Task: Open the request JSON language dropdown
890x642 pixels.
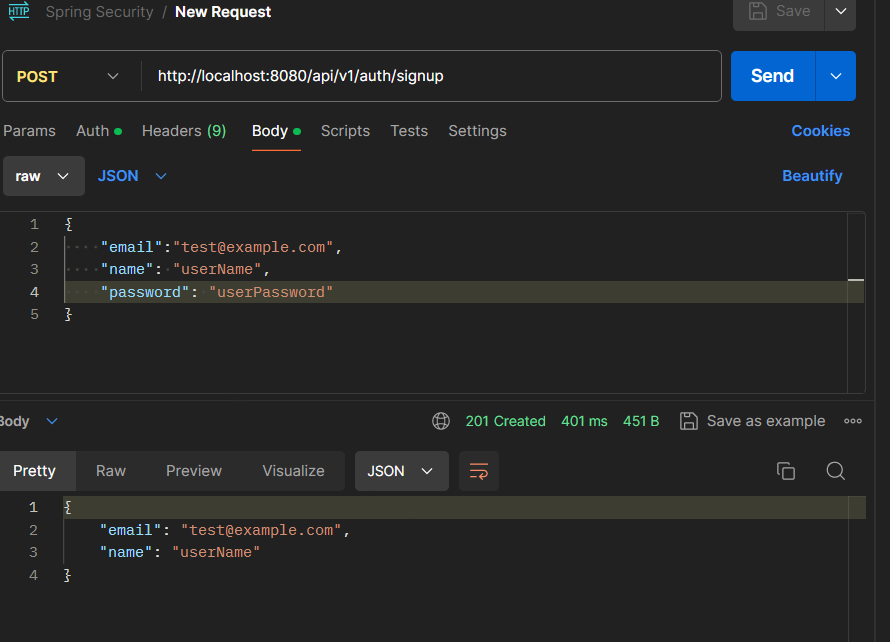Action: 132,176
